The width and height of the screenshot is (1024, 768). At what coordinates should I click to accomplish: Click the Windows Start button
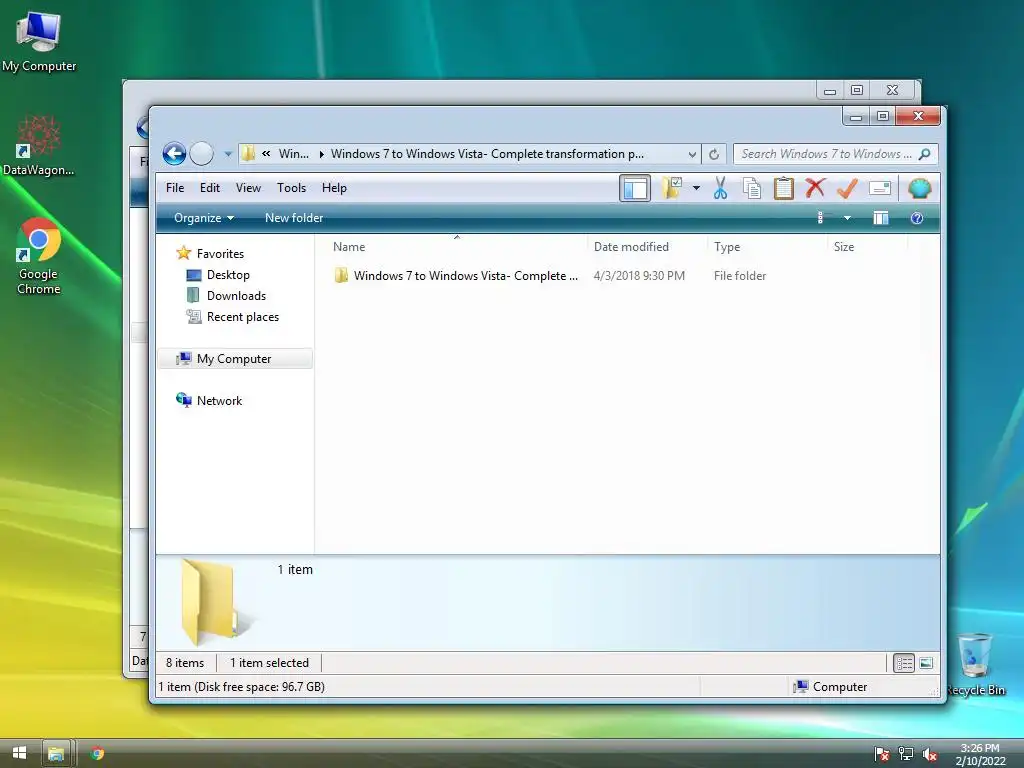tap(19, 753)
